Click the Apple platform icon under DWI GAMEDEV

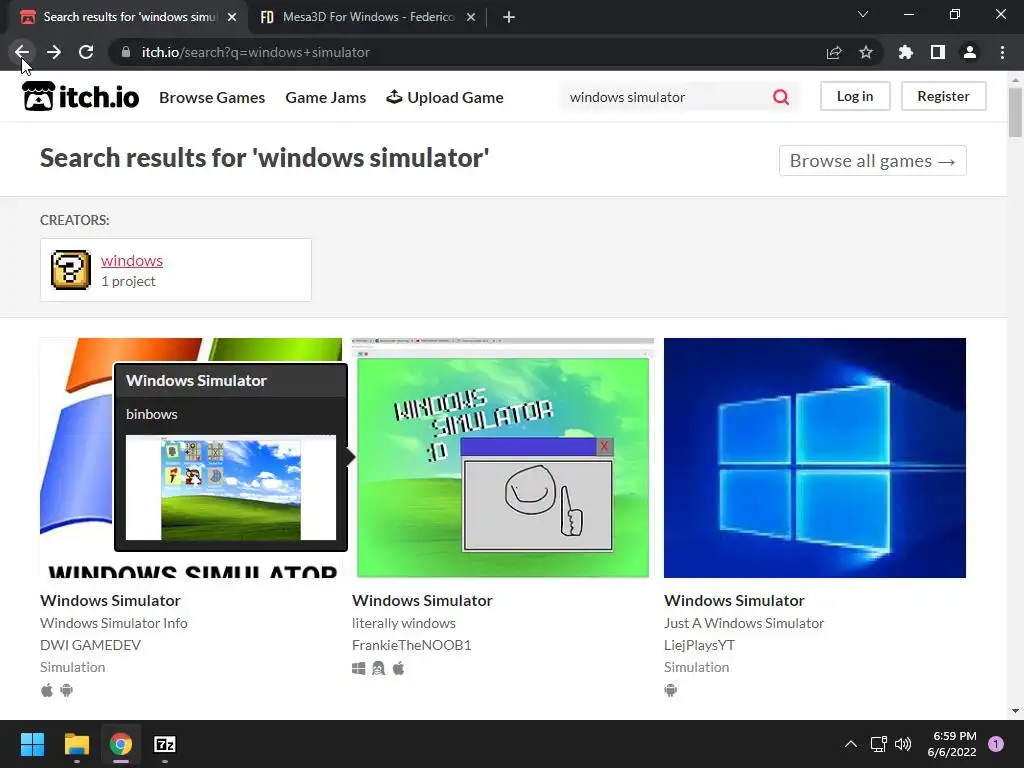46,690
